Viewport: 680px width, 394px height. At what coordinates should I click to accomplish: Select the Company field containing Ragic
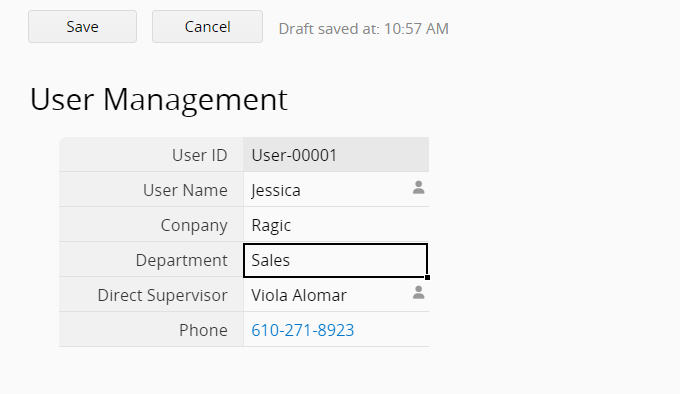pyautogui.click(x=336, y=225)
